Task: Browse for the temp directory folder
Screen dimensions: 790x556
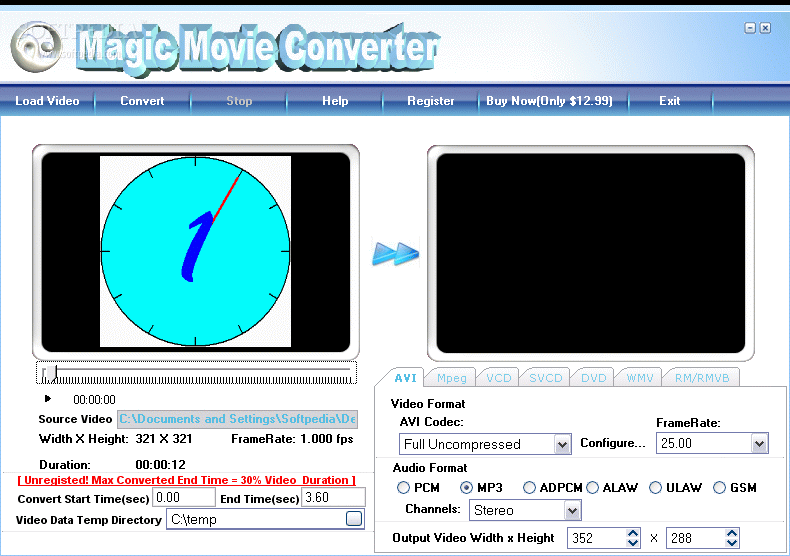Action: (x=354, y=518)
